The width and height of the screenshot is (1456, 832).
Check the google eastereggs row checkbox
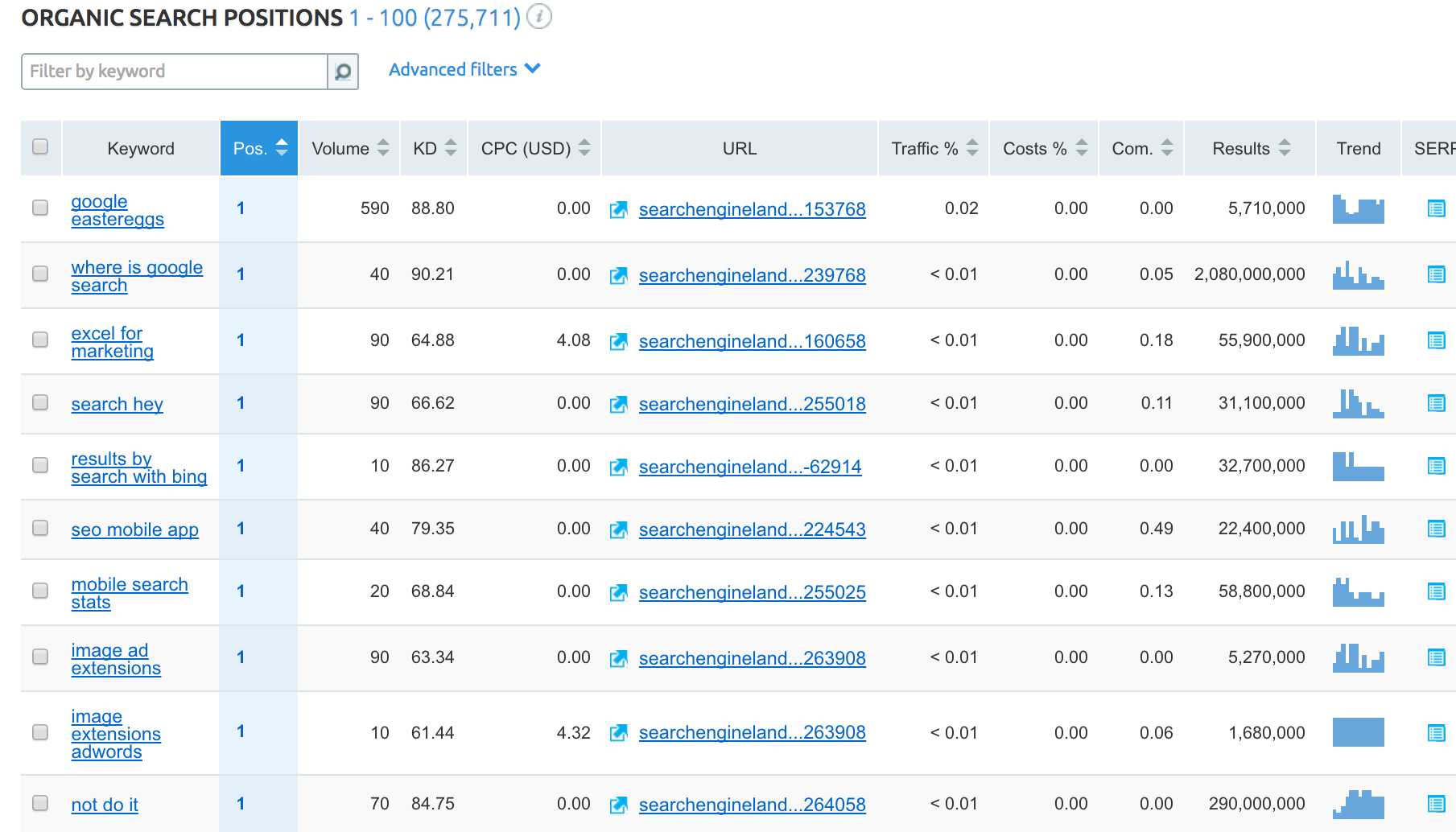(x=40, y=208)
